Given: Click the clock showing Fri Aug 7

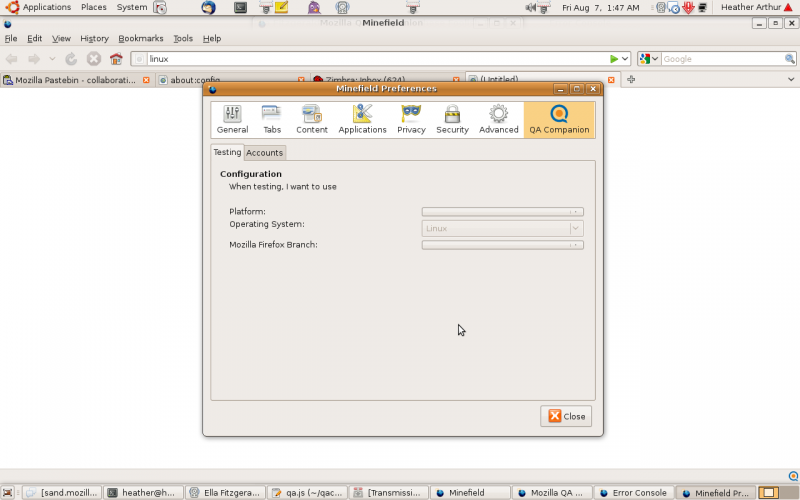Looking at the screenshot, I should [x=601, y=7].
